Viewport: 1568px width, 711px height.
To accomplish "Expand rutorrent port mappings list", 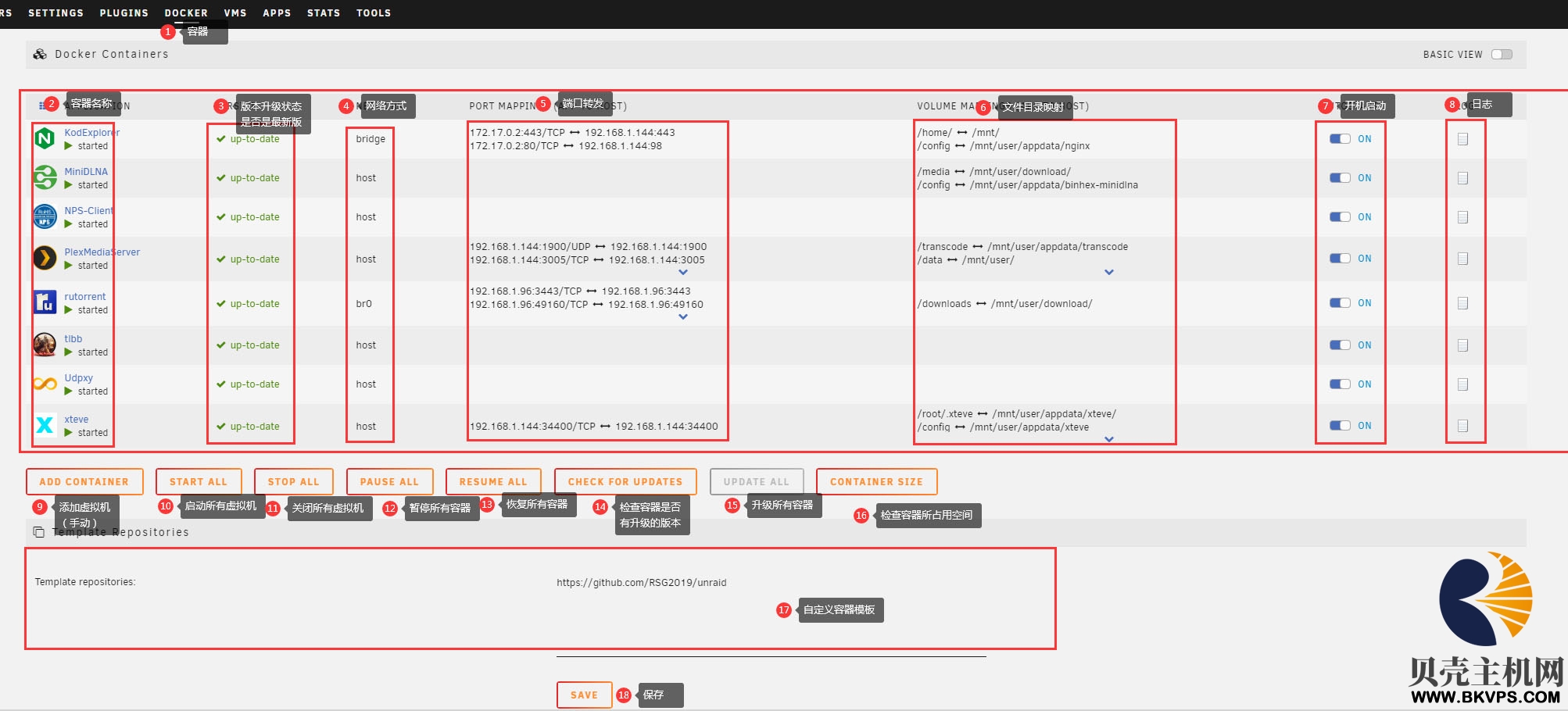I will click(683, 317).
